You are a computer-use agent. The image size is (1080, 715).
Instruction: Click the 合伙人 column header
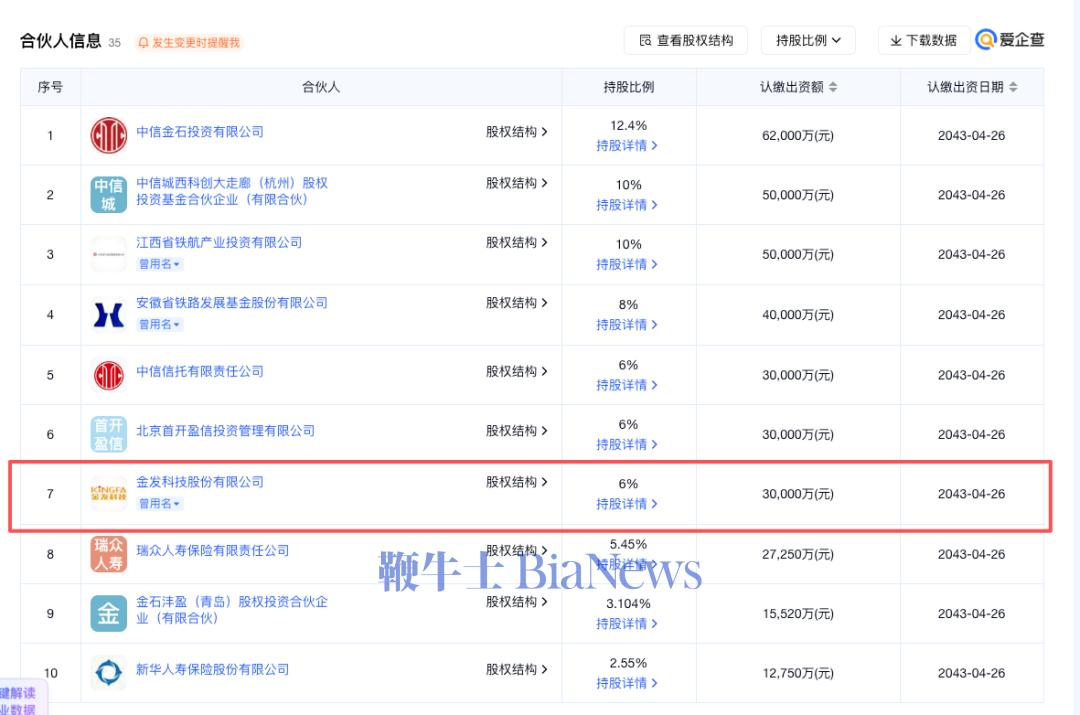321,87
